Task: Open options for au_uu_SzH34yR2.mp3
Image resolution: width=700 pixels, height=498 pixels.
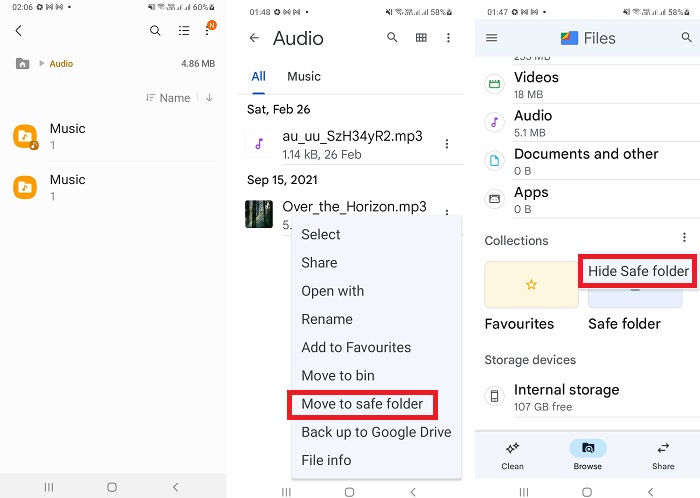Action: coord(447,144)
